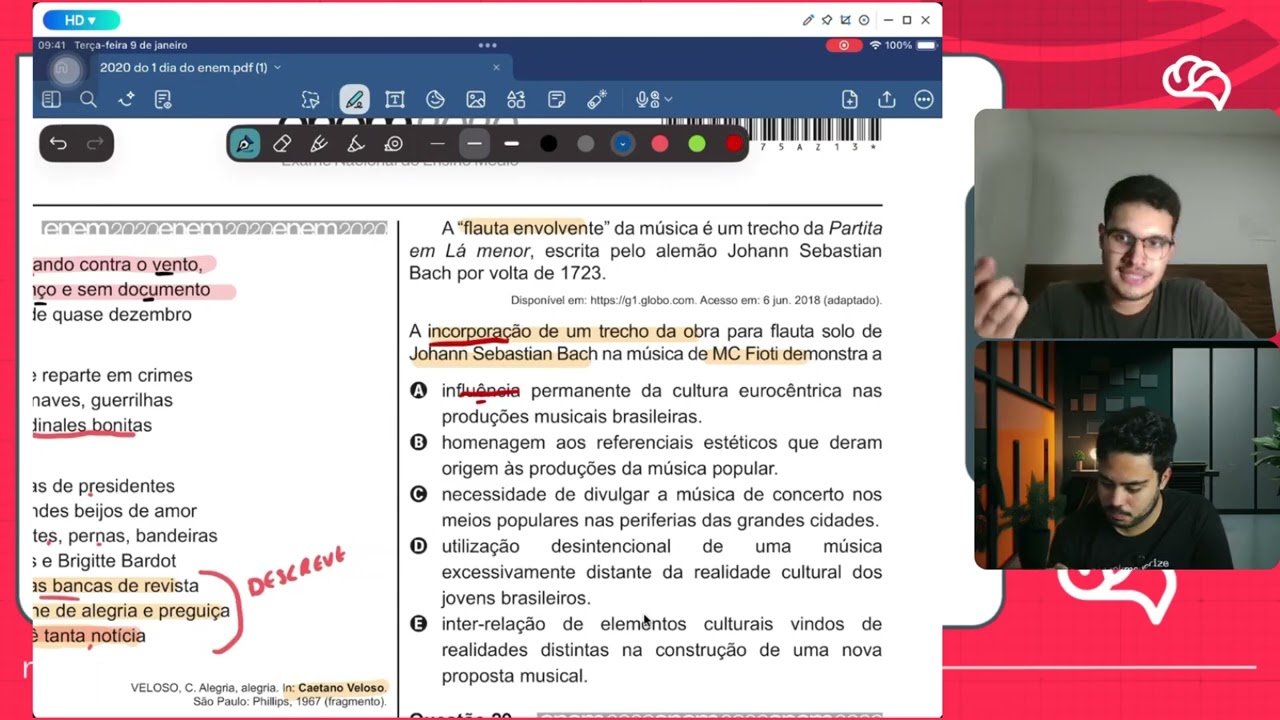This screenshot has width=1280, height=720.
Task: Pick the selected blue color swatch
Action: point(622,144)
